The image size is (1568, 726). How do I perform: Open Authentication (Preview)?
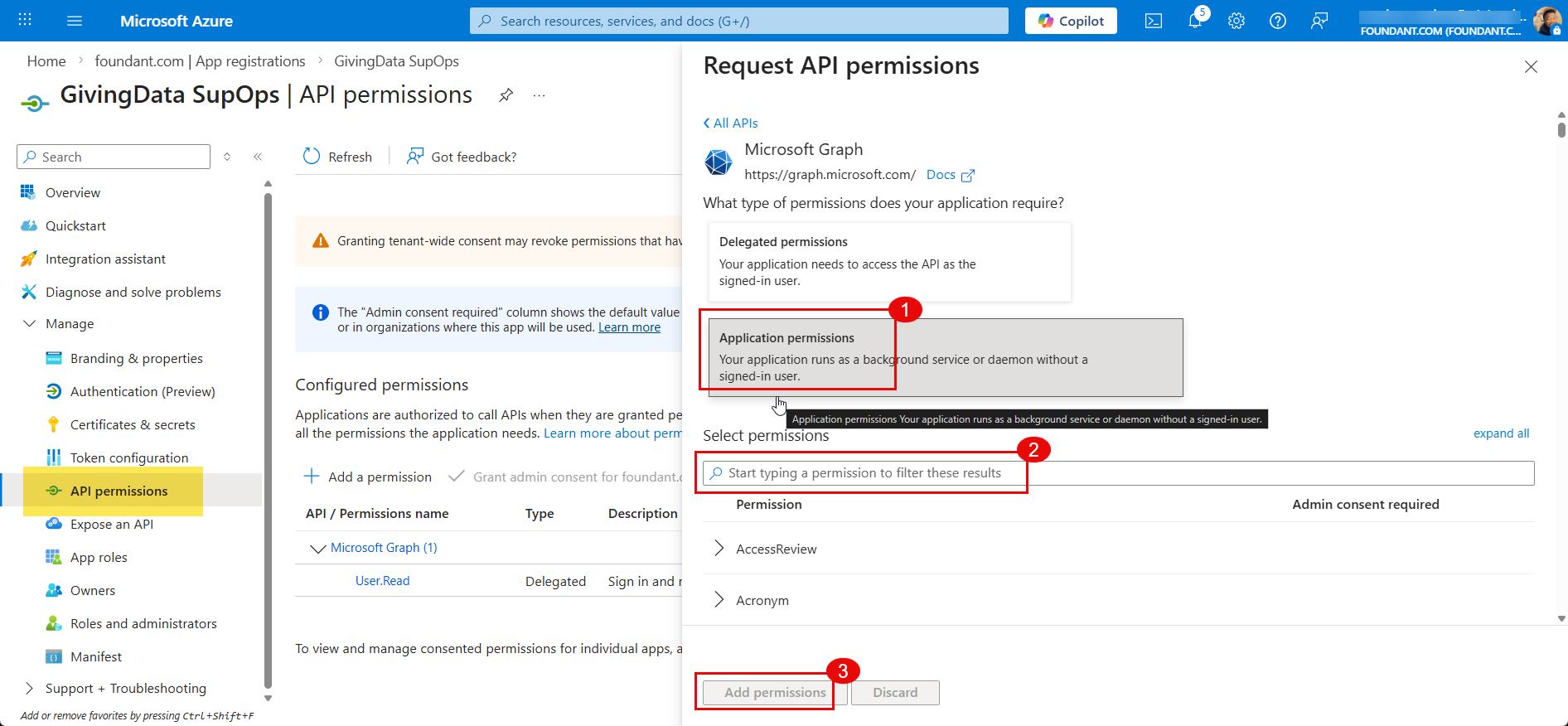pos(143,391)
